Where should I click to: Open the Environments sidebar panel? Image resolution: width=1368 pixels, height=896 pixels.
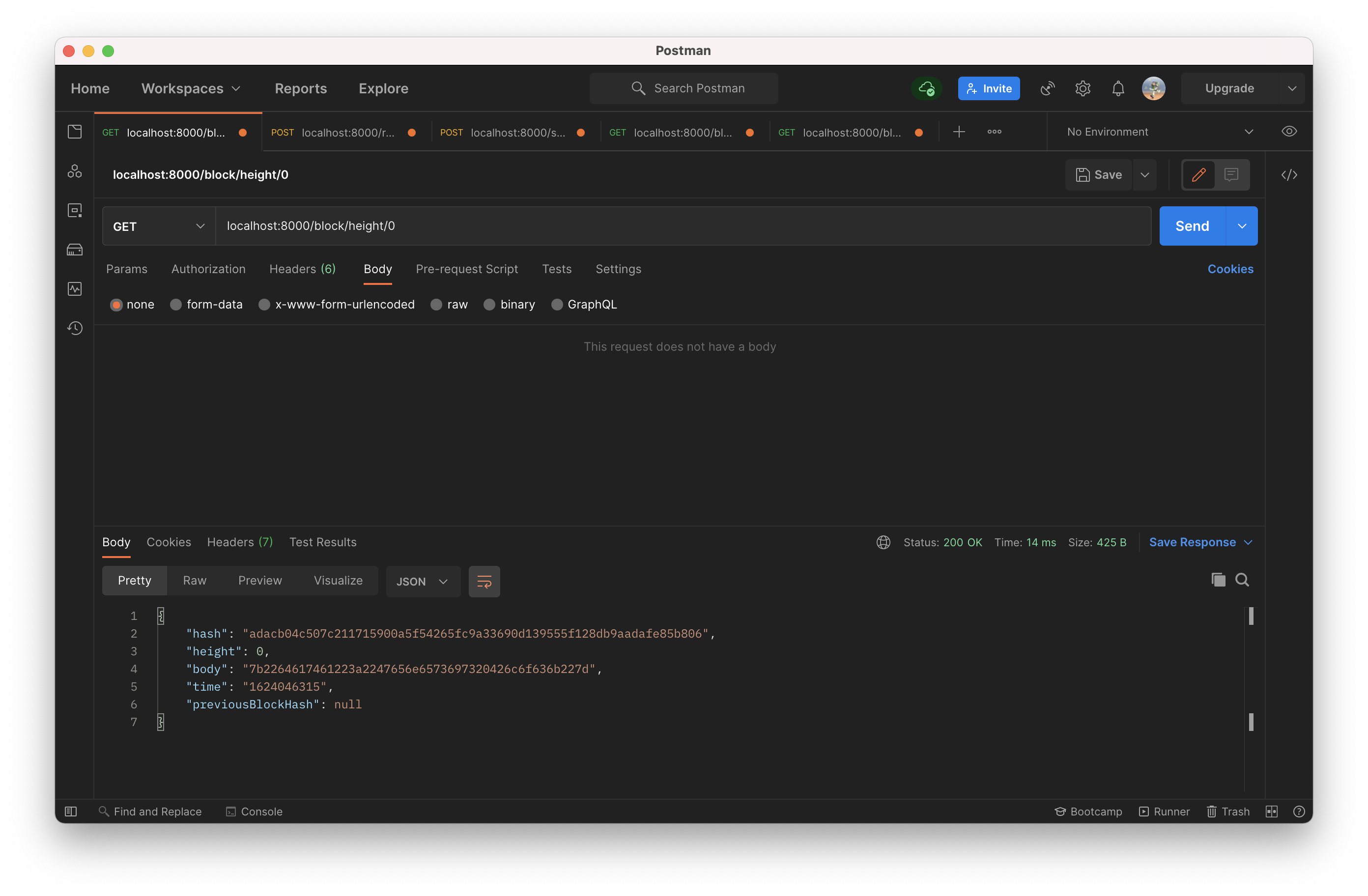[x=75, y=210]
